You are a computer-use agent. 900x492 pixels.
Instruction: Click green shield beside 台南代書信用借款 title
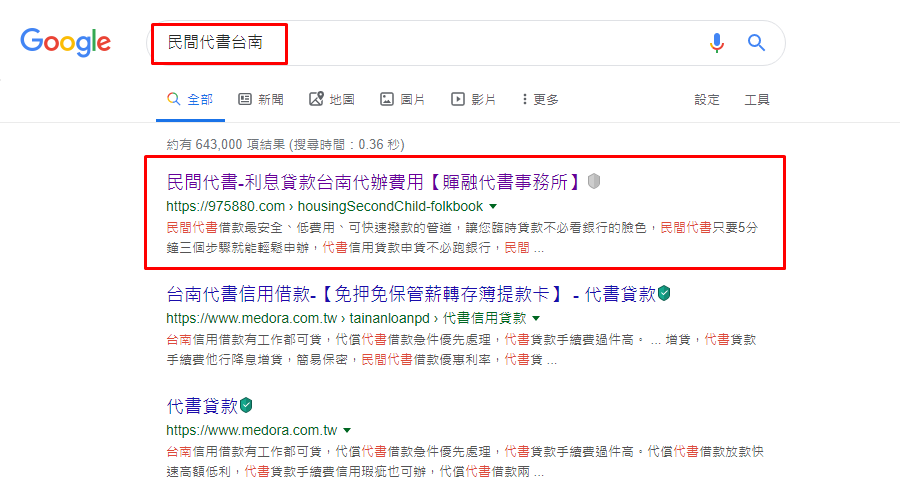[x=665, y=293]
